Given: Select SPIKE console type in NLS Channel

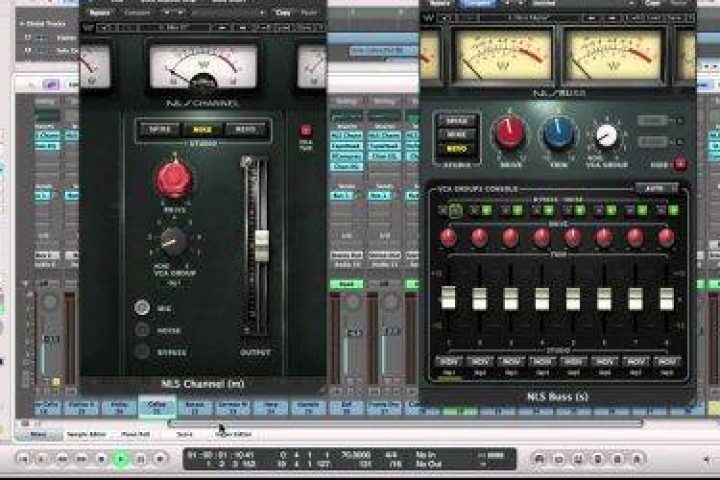Looking at the screenshot, I should tap(160, 130).
